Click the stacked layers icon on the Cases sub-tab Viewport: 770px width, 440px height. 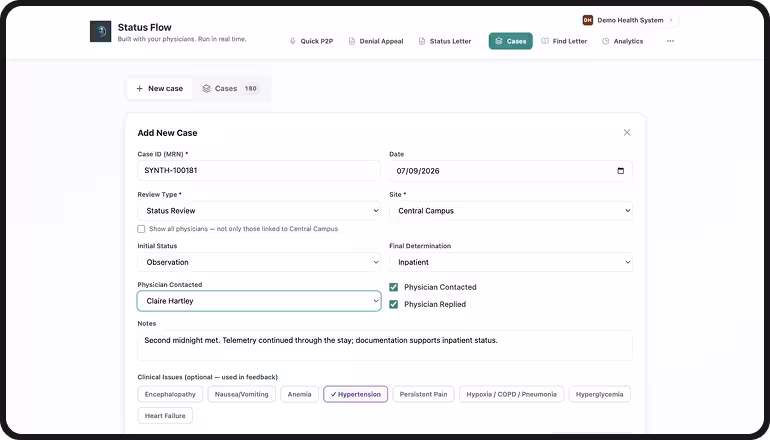[206, 88]
